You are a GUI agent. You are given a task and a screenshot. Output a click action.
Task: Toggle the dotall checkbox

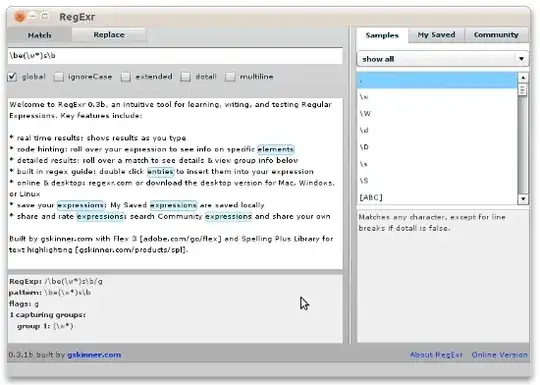(186, 77)
